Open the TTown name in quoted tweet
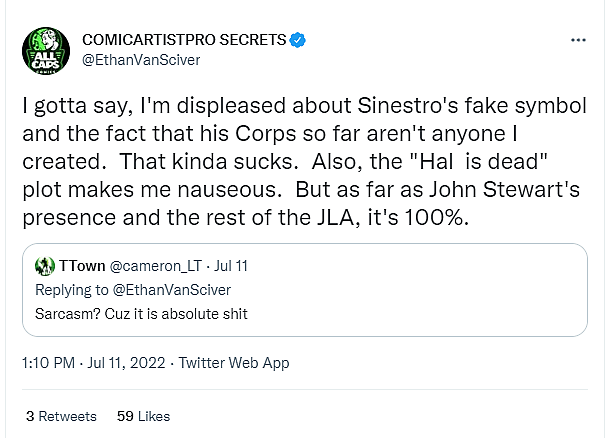Viewport: 614px width, 438px height. [x=78, y=266]
